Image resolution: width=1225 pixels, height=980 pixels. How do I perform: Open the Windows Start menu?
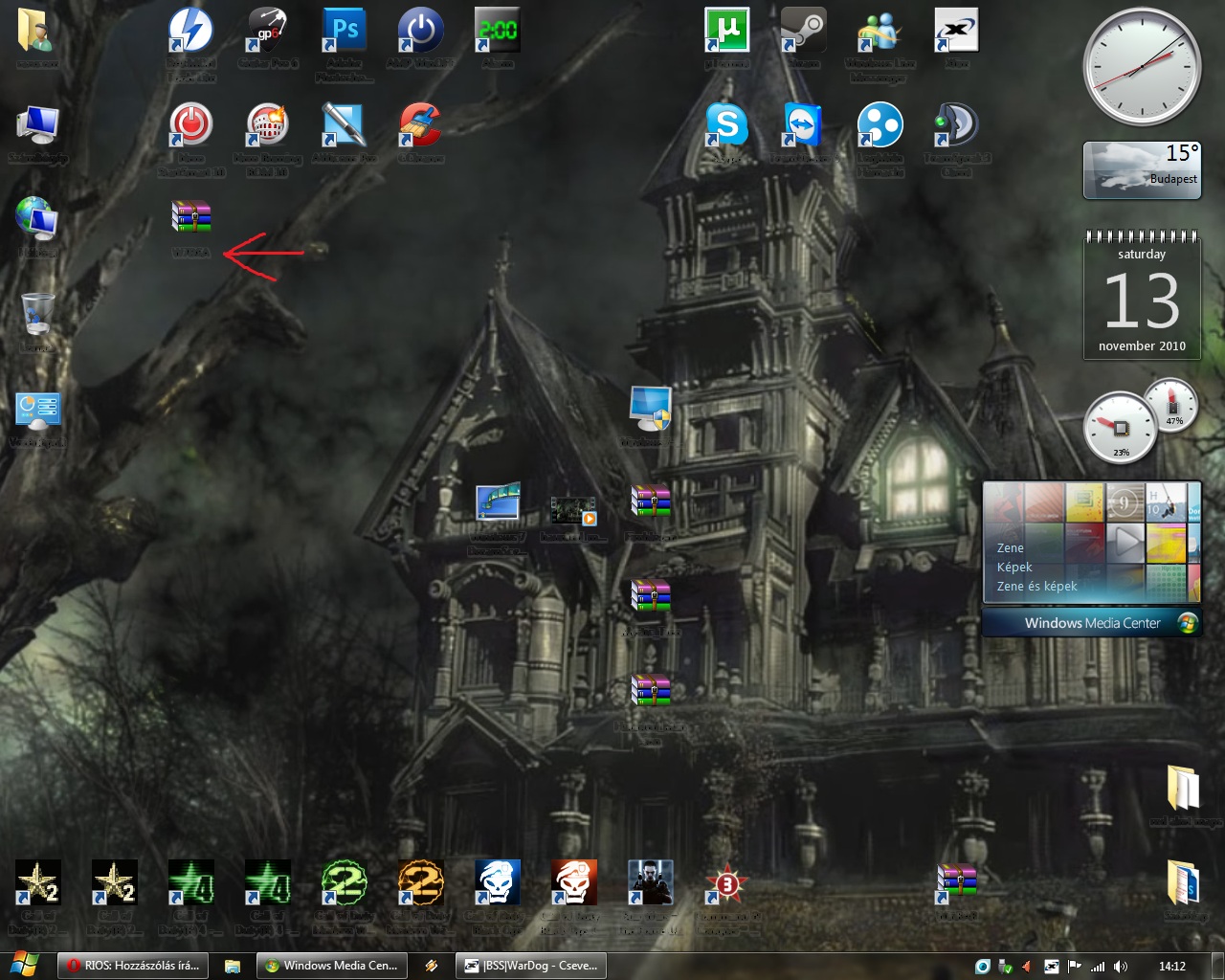(x=24, y=965)
